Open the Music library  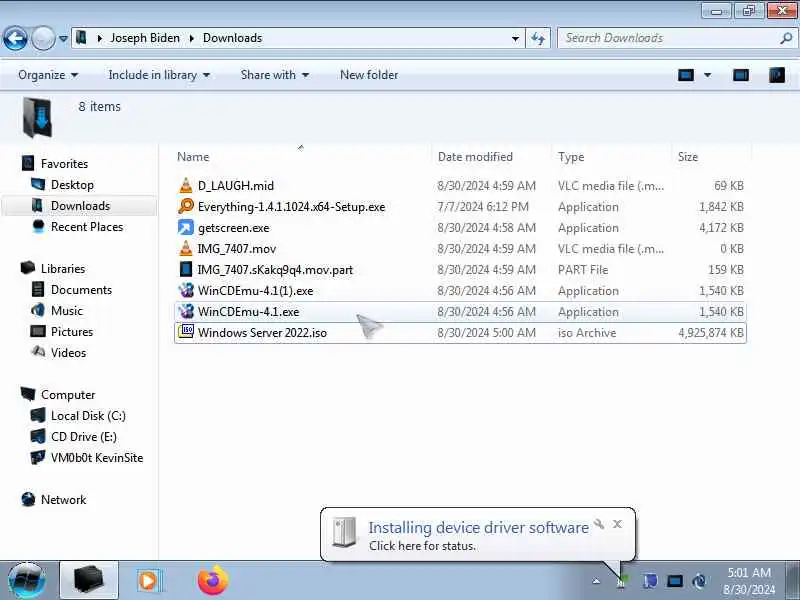[66, 311]
